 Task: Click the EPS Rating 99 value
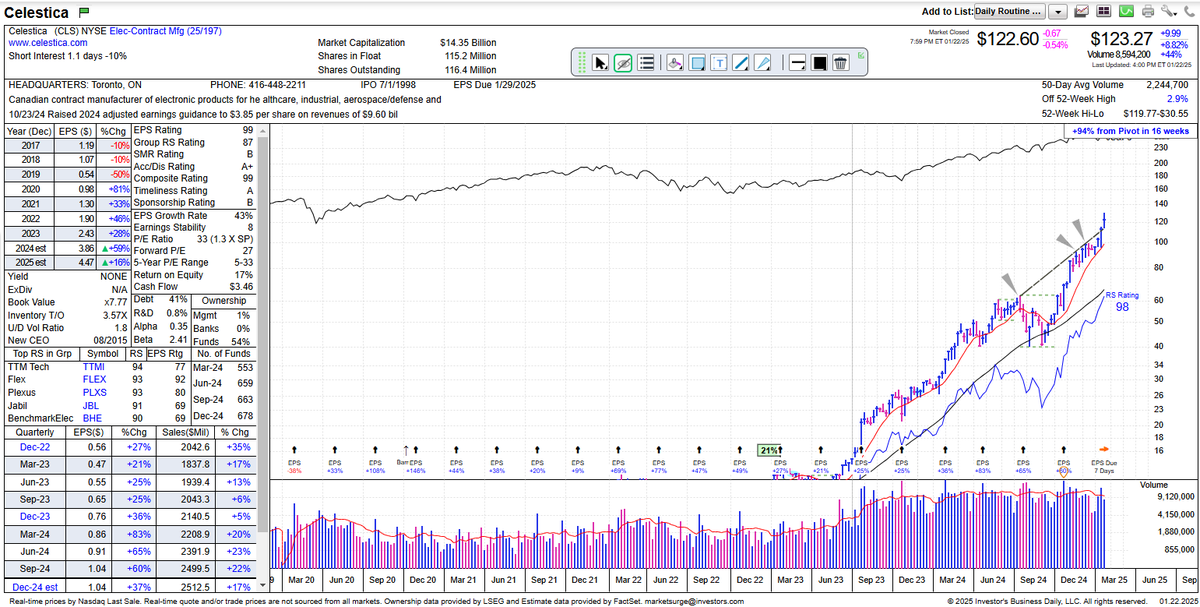(246, 130)
